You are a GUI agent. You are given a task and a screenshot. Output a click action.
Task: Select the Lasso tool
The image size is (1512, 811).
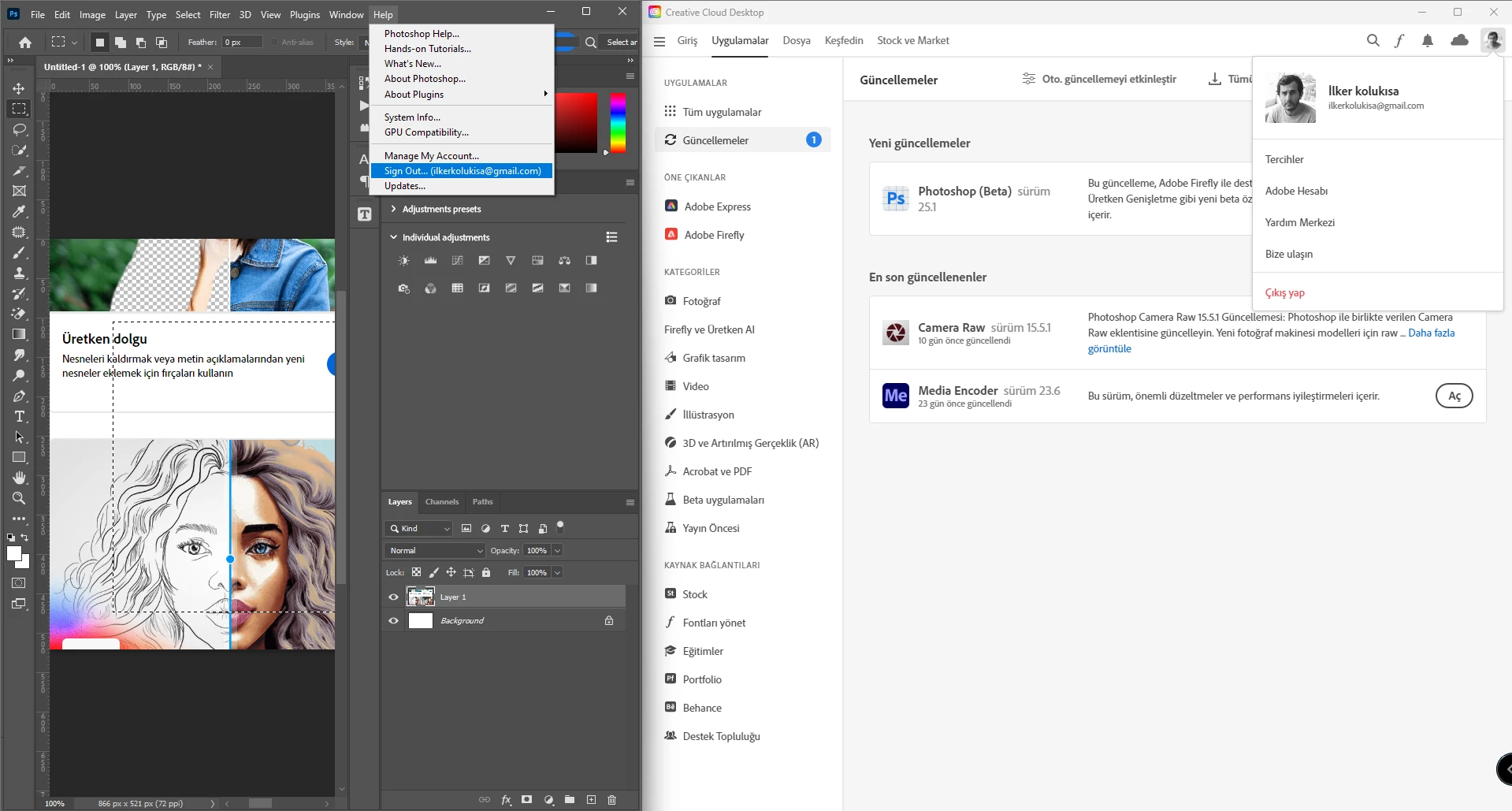click(x=19, y=129)
